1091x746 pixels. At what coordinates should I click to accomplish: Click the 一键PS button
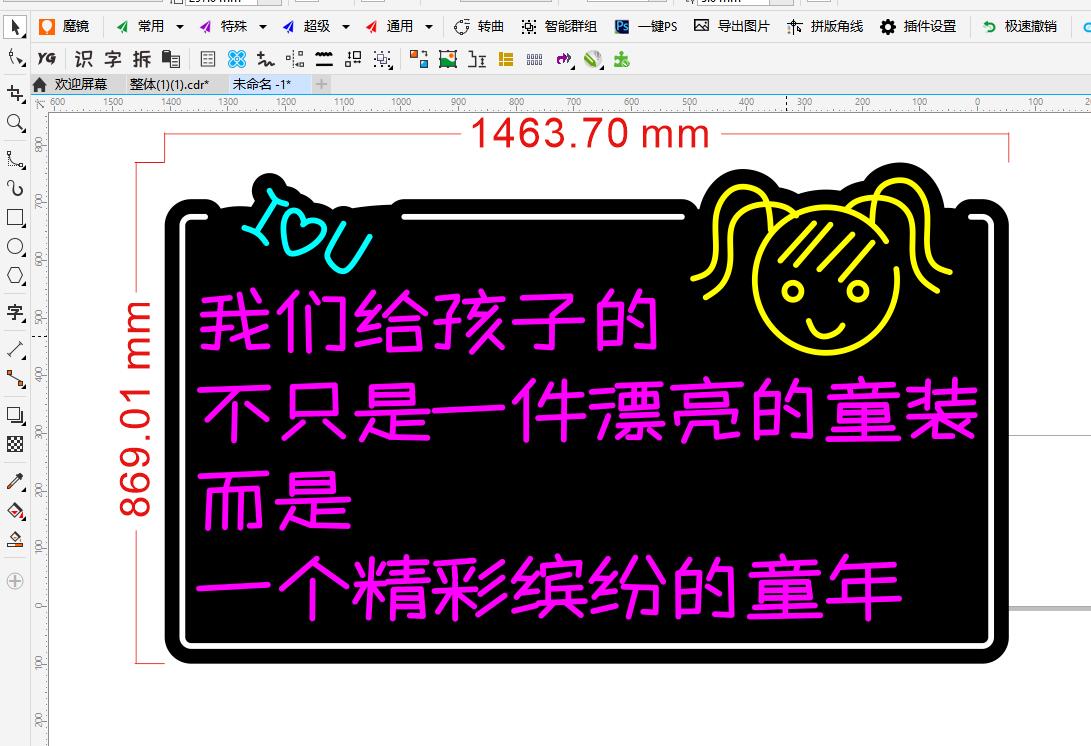[646, 26]
